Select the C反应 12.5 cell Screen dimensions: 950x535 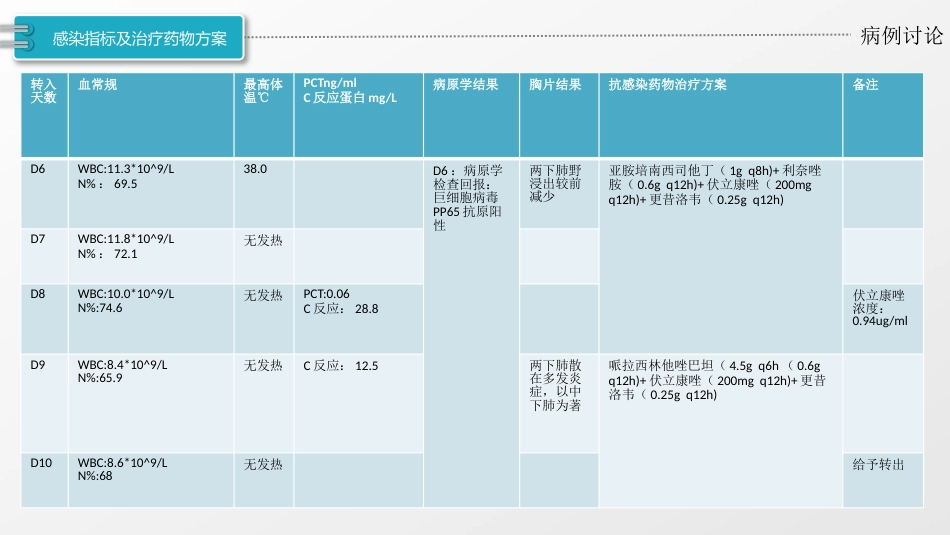coord(358,404)
